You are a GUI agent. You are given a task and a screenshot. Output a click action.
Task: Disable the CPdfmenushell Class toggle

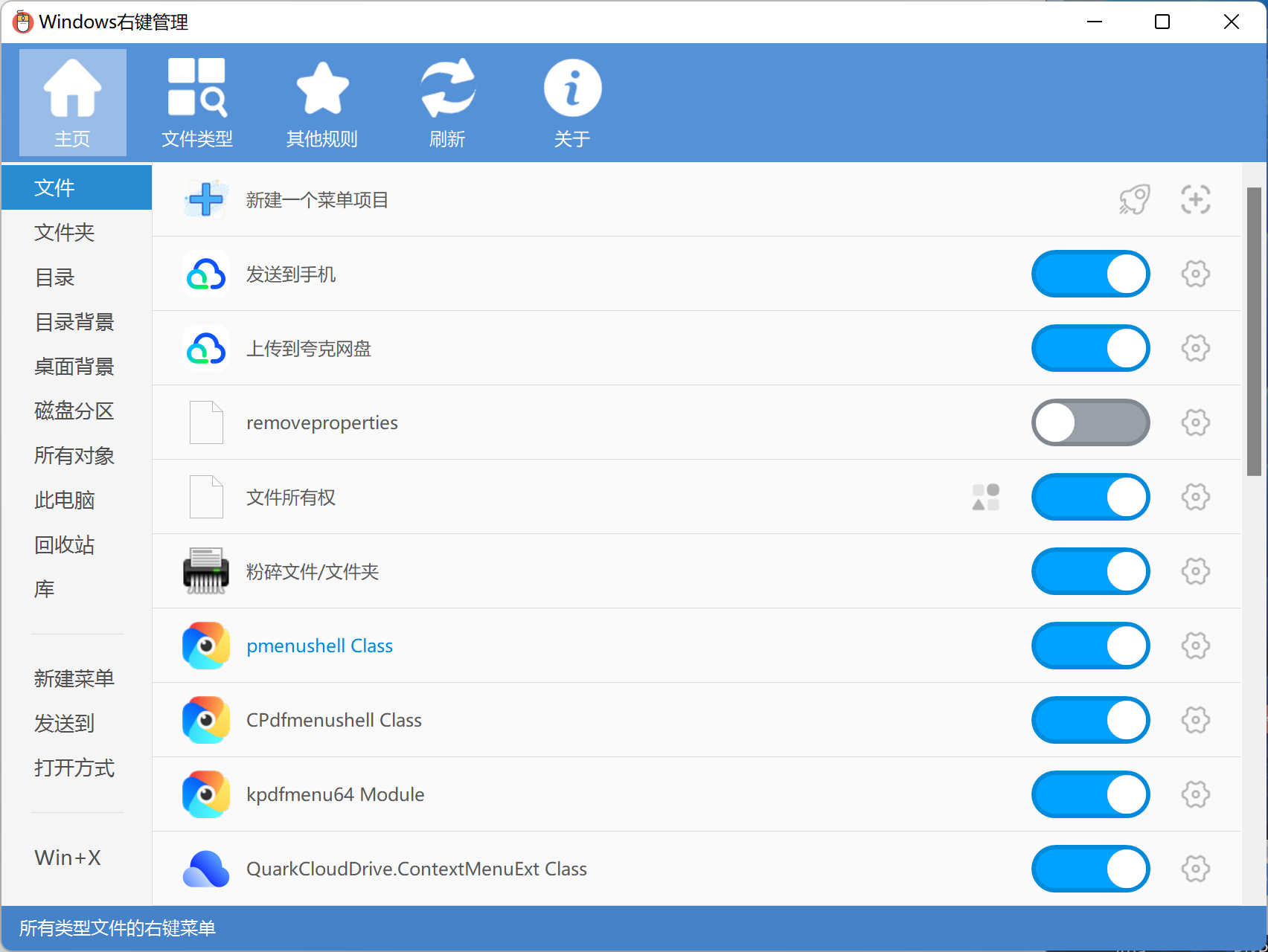pyautogui.click(x=1091, y=720)
